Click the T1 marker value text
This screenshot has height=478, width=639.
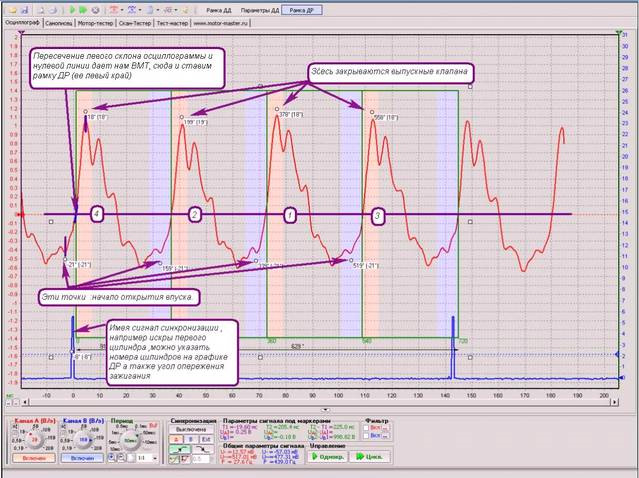(239, 427)
